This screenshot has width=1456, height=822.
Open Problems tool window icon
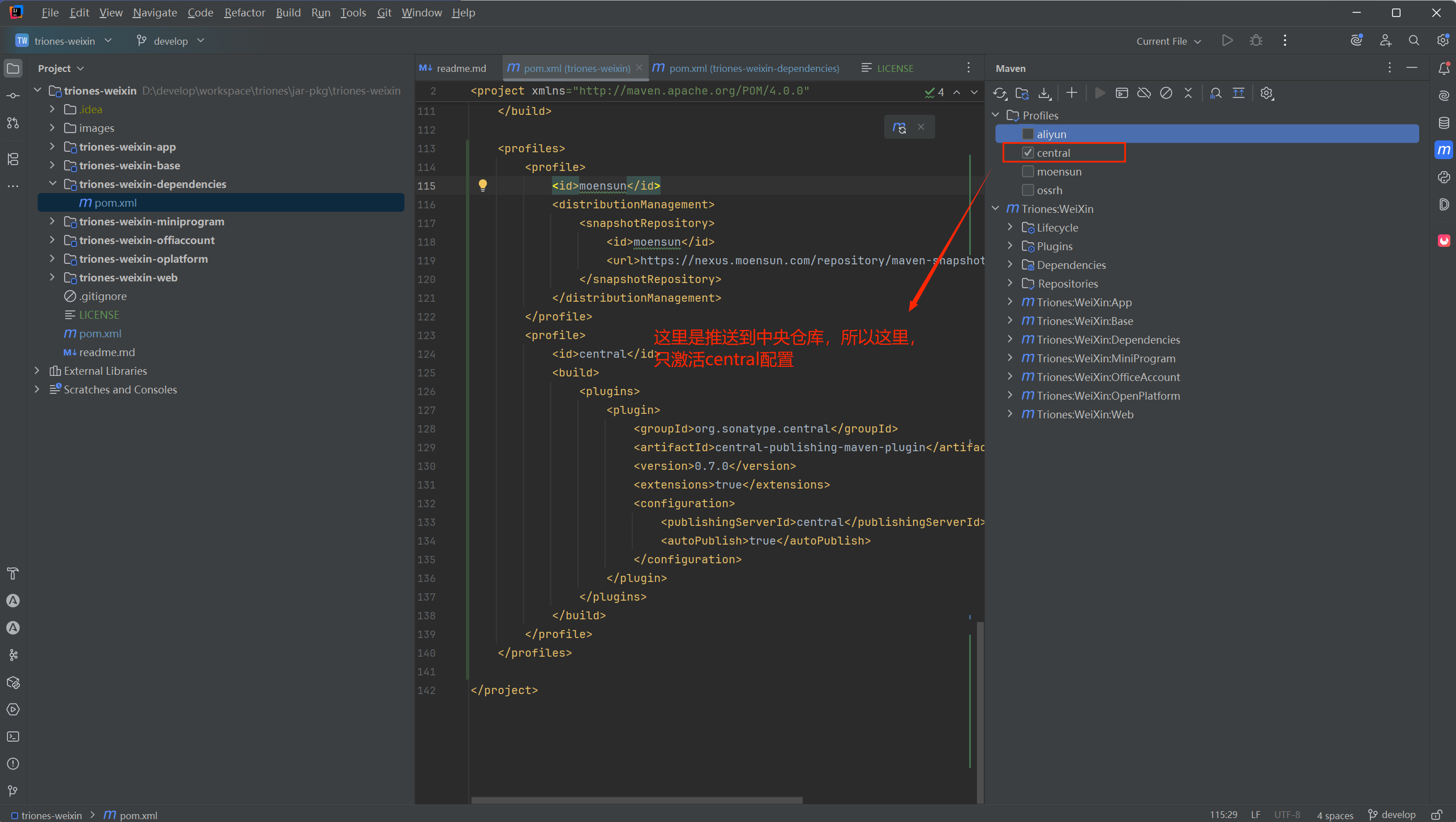(x=13, y=764)
